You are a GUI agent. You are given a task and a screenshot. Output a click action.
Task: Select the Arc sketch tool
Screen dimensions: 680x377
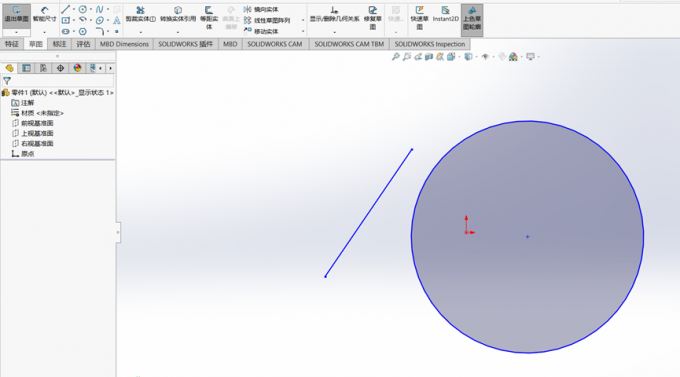click(82, 20)
